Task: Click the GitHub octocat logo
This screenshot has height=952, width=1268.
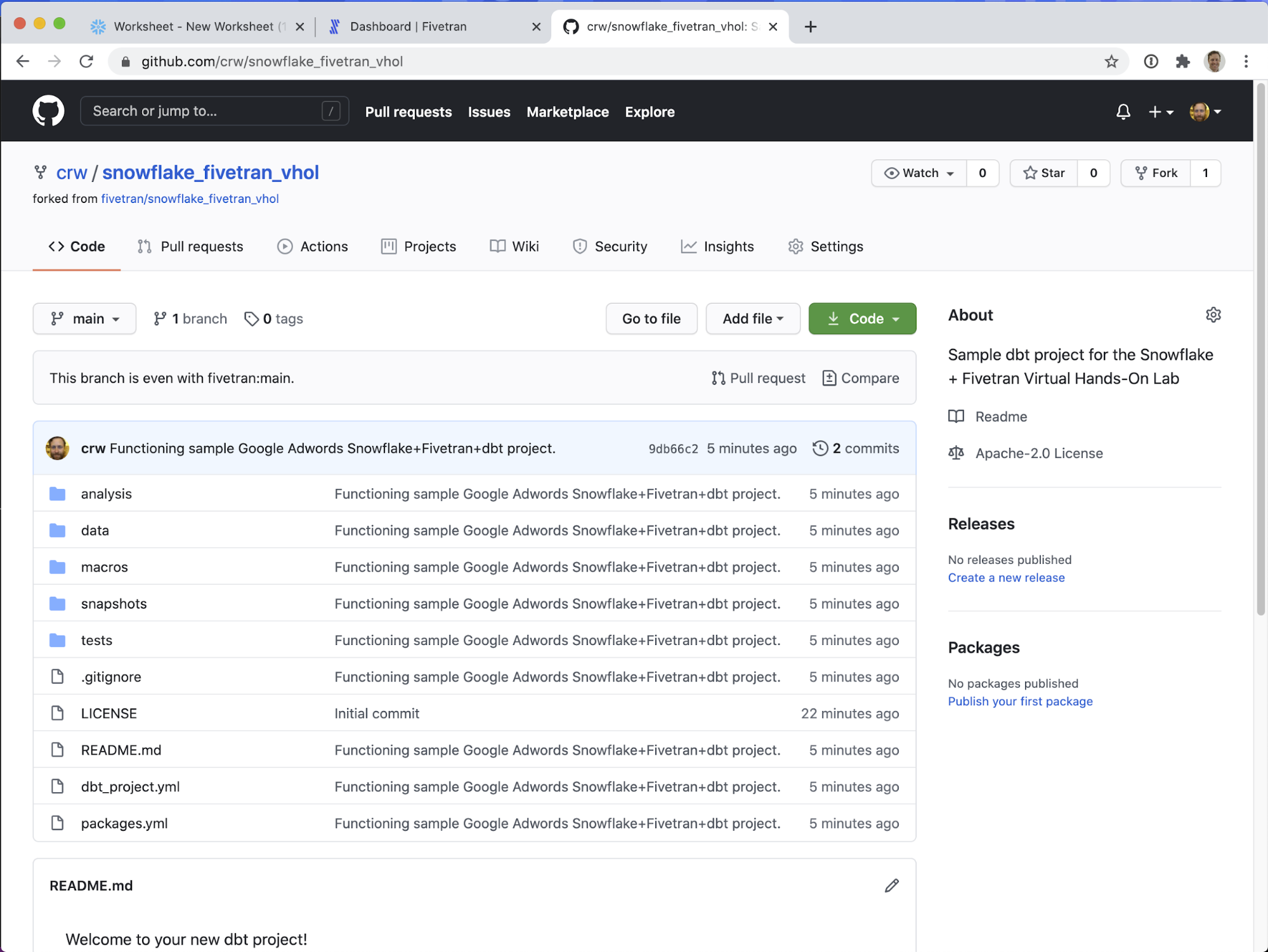Action: tap(48, 111)
